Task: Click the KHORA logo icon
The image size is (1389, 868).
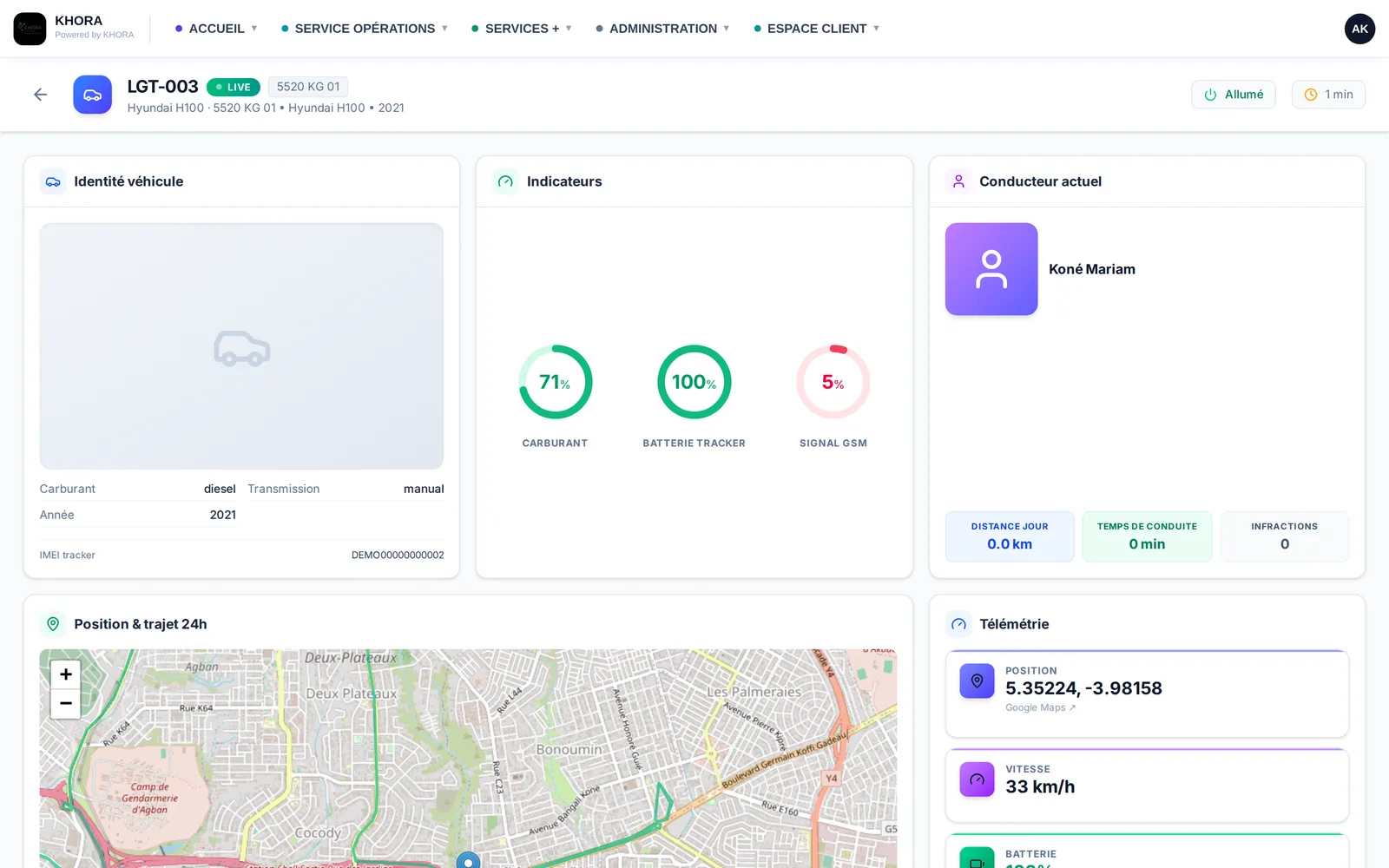Action: pos(30,29)
